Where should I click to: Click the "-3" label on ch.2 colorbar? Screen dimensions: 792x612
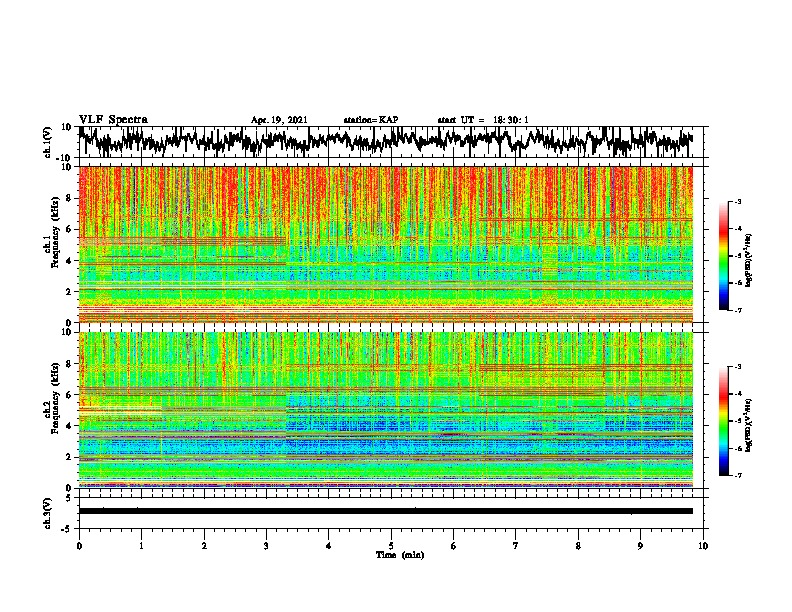[x=738, y=367]
